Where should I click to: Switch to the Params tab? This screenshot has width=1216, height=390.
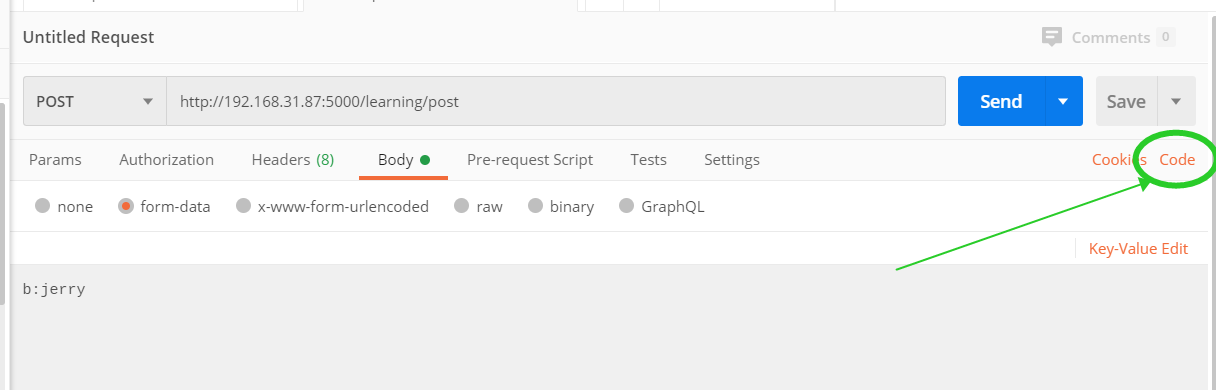55,160
